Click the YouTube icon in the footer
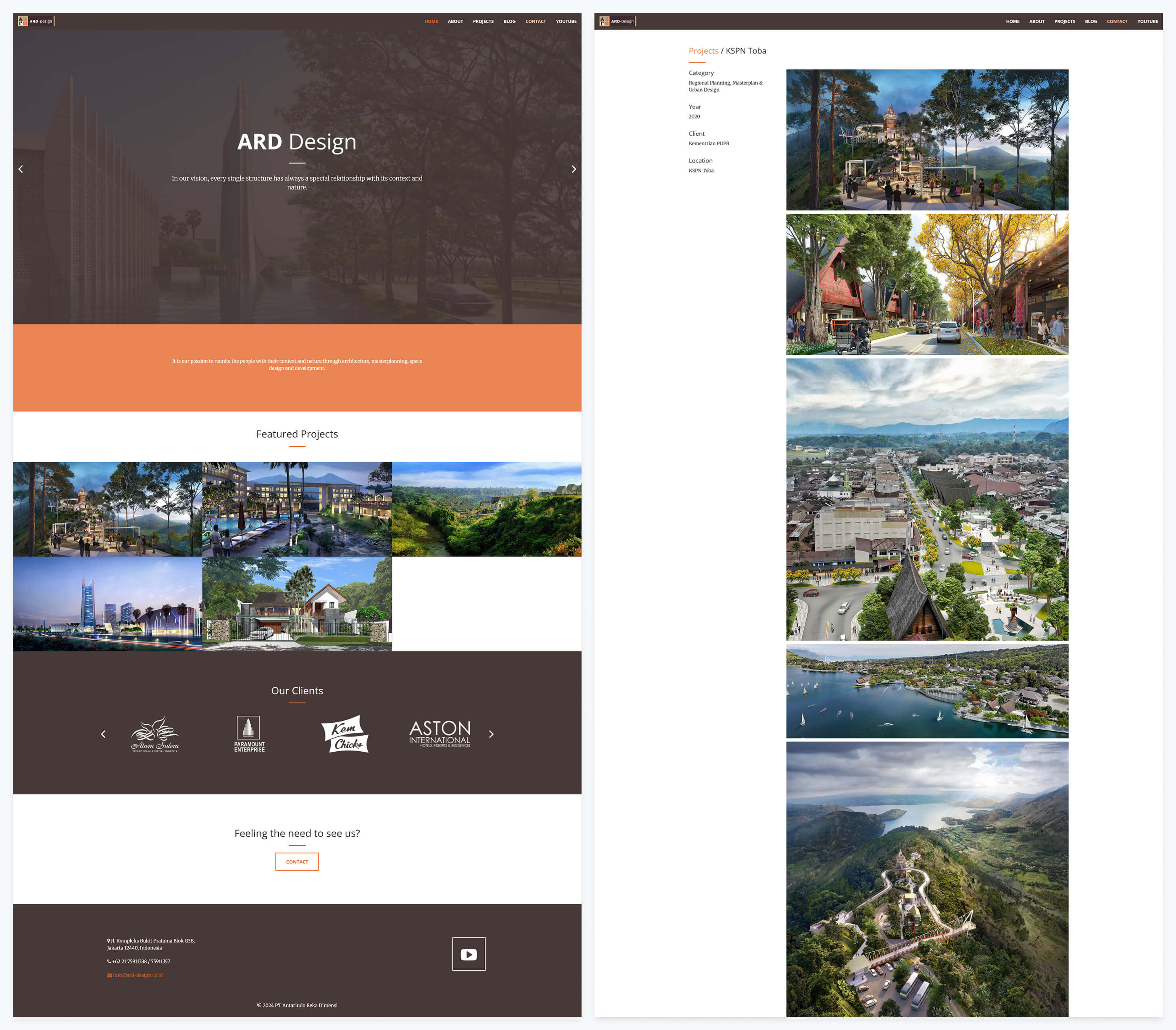Image resolution: width=1176 pixels, height=1030 pixels. point(469,954)
